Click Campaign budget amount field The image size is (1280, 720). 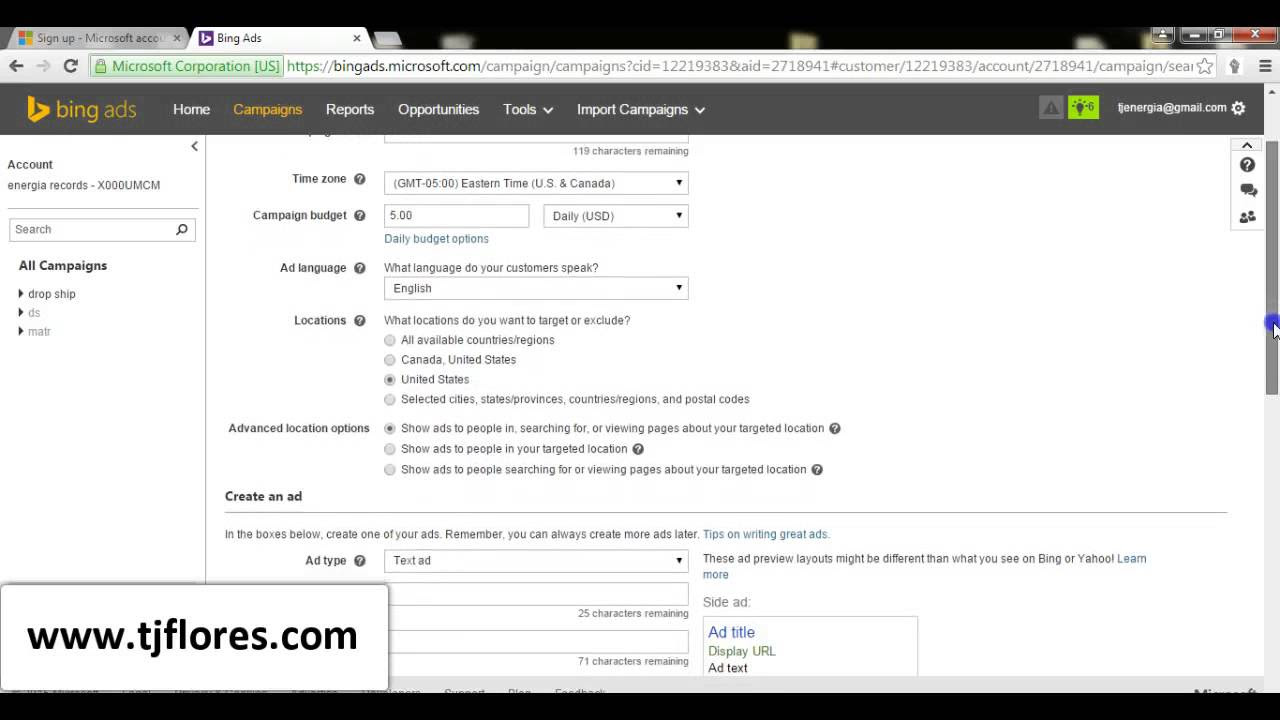click(x=456, y=216)
